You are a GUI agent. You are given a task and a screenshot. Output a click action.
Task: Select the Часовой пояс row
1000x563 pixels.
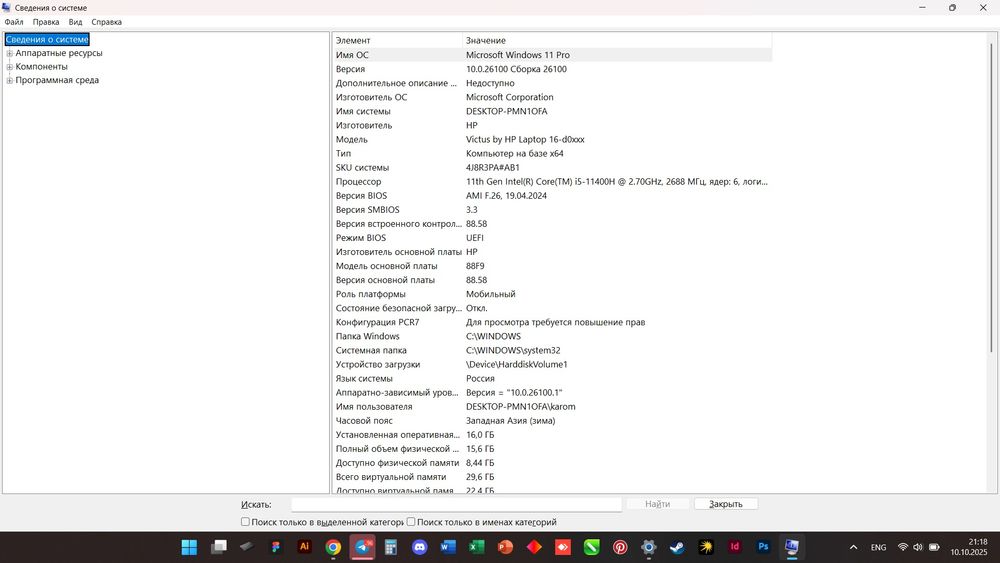[x=552, y=421]
